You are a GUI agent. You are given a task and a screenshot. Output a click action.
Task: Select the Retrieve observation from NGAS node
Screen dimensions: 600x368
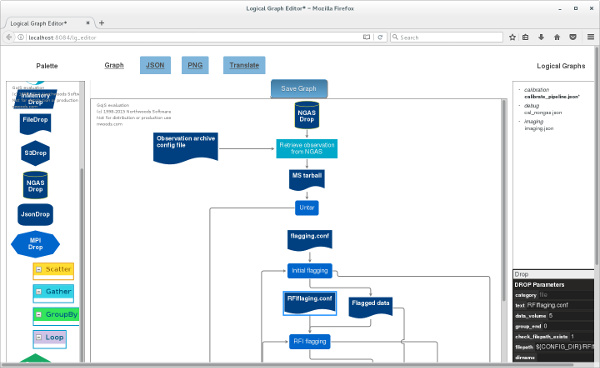(307, 148)
